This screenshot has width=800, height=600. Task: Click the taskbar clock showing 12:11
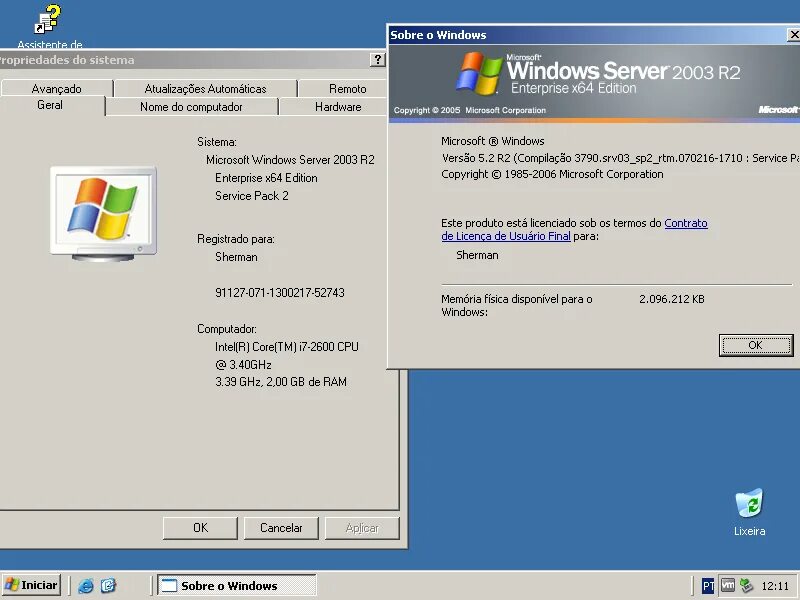click(x=774, y=586)
